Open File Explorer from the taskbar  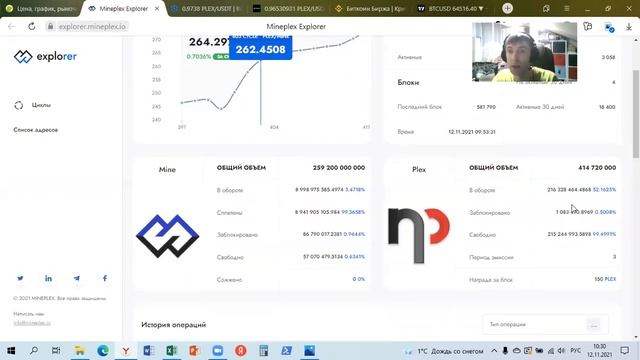(x=80, y=351)
